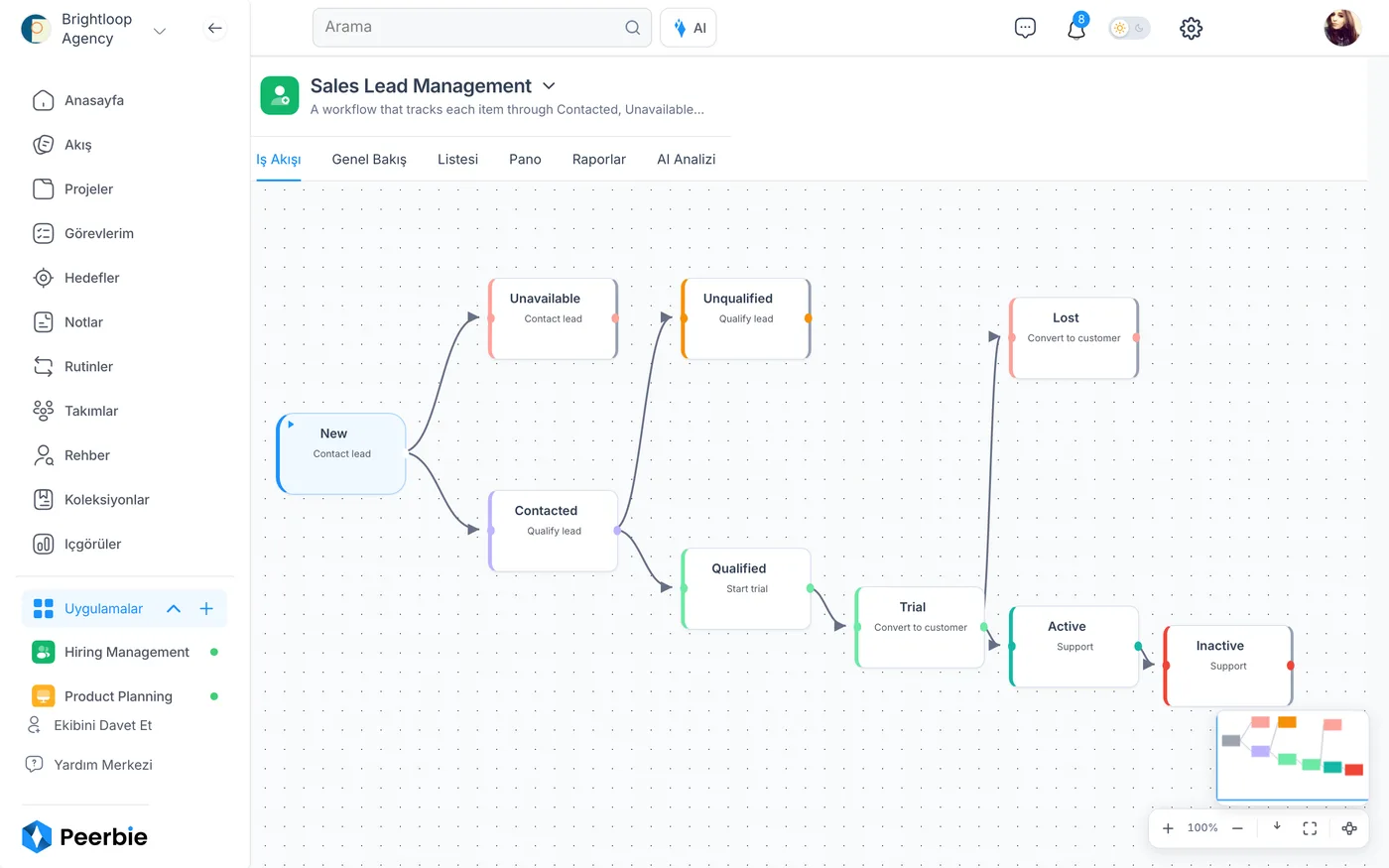Click the Koleksiyonlar icon in sidebar
The height and width of the screenshot is (868, 1389).
[x=43, y=499]
